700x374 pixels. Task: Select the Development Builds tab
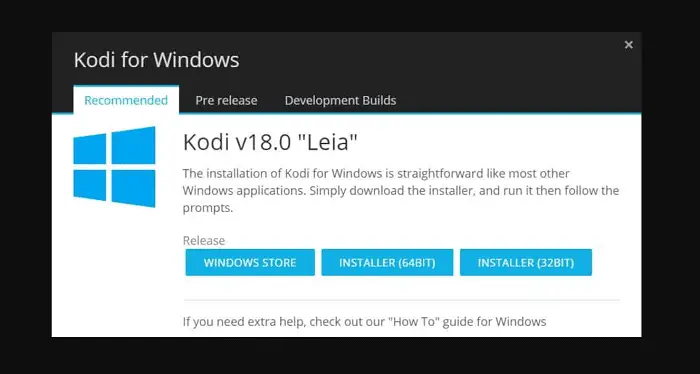point(341,100)
